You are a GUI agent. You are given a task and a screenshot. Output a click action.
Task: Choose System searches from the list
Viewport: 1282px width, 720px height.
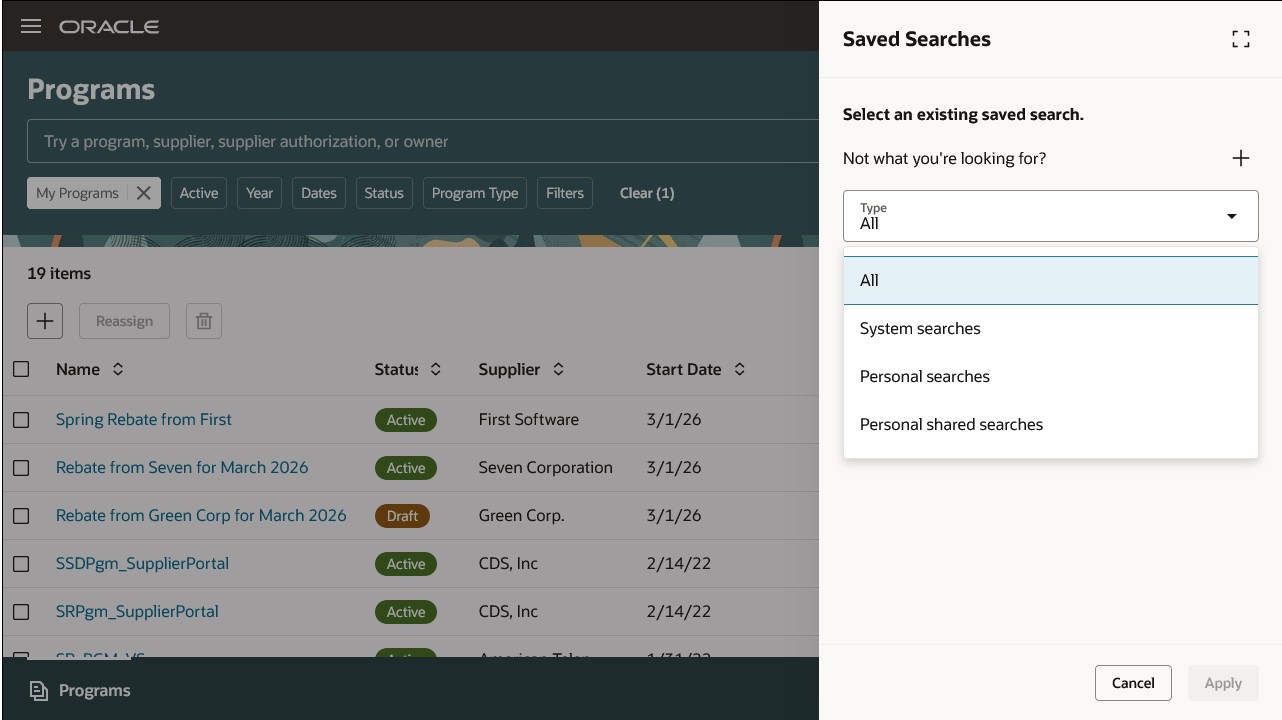pos(920,329)
